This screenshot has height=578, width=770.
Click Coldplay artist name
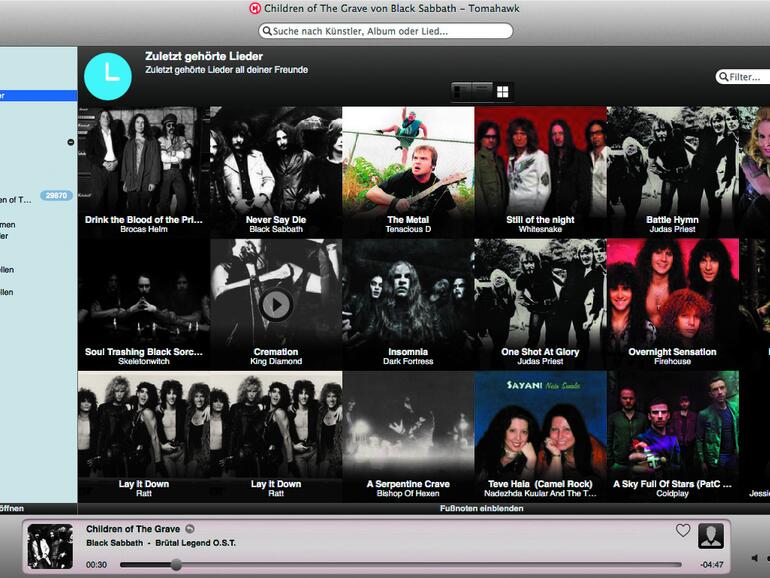pyautogui.click(x=672, y=494)
